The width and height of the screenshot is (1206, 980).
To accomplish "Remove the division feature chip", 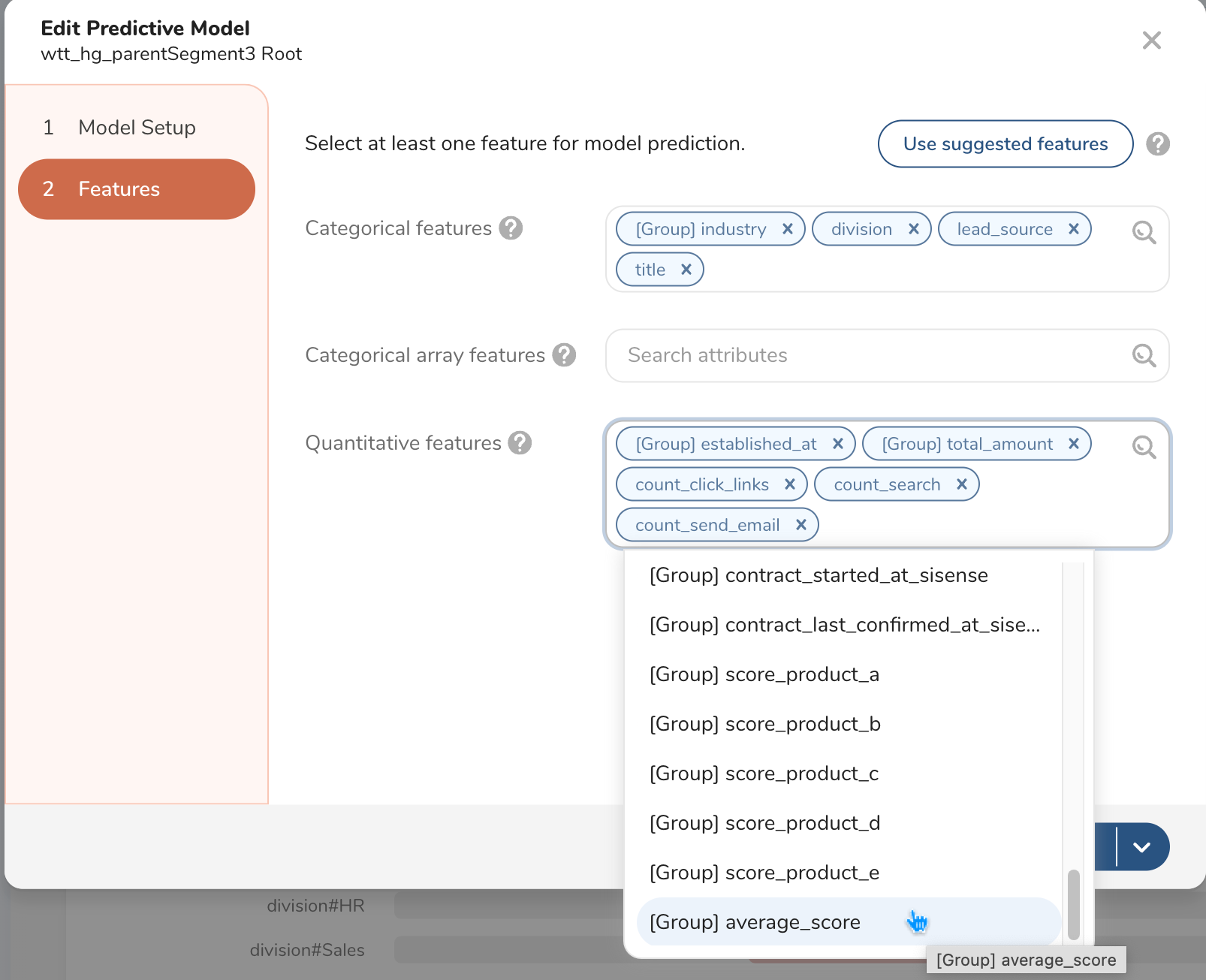I will pyautogui.click(x=914, y=229).
